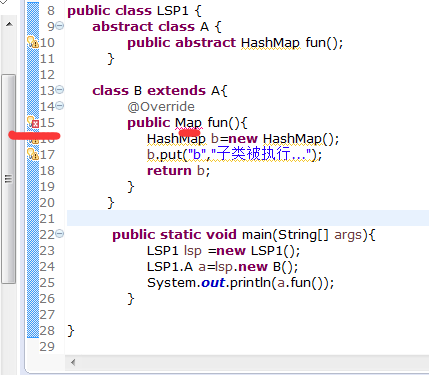Click 'System.out.println(a.fun());' statement
The image size is (429, 375).
tap(240, 283)
